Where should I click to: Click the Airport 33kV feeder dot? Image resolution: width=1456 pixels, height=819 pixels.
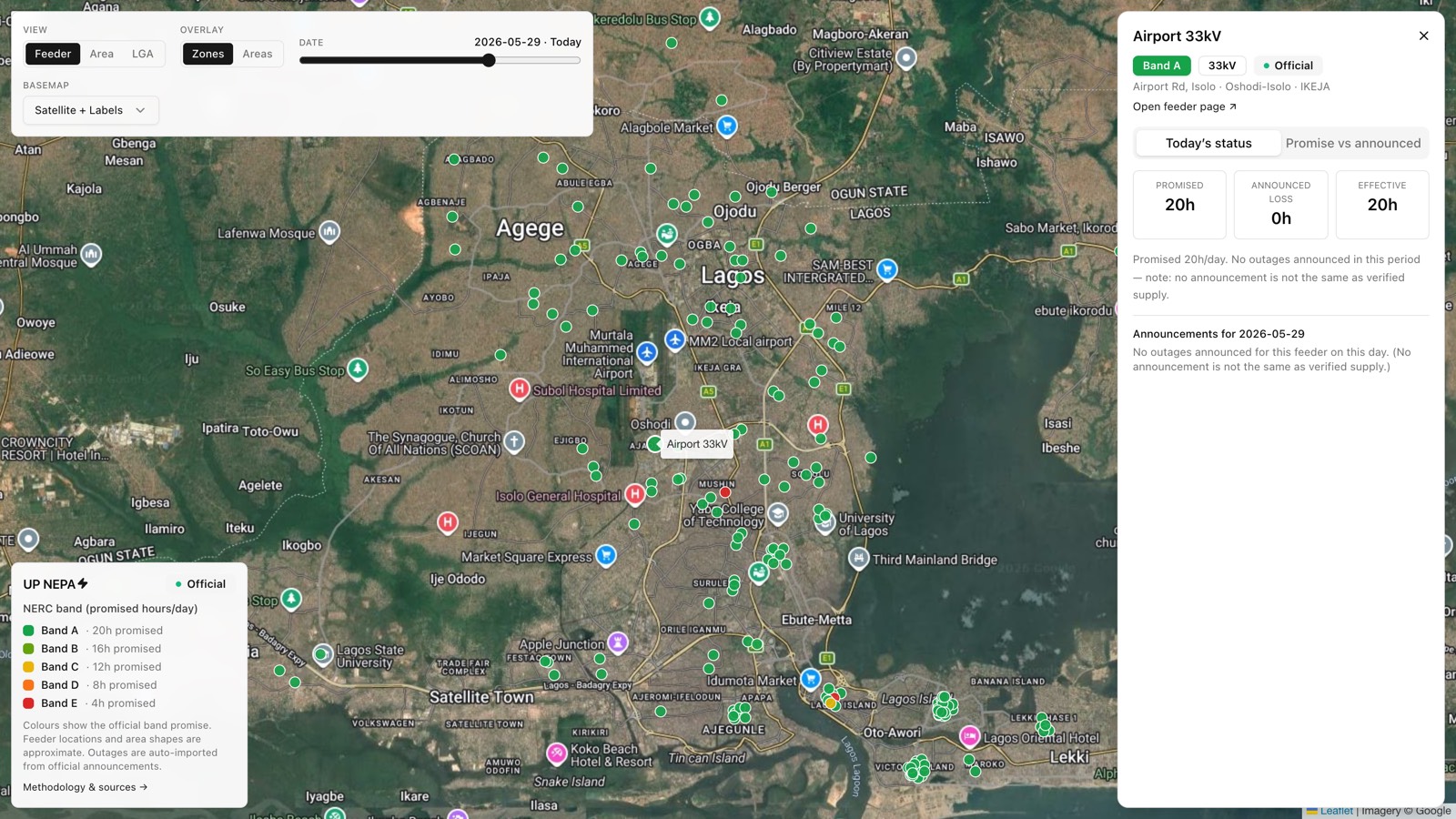[x=654, y=444]
